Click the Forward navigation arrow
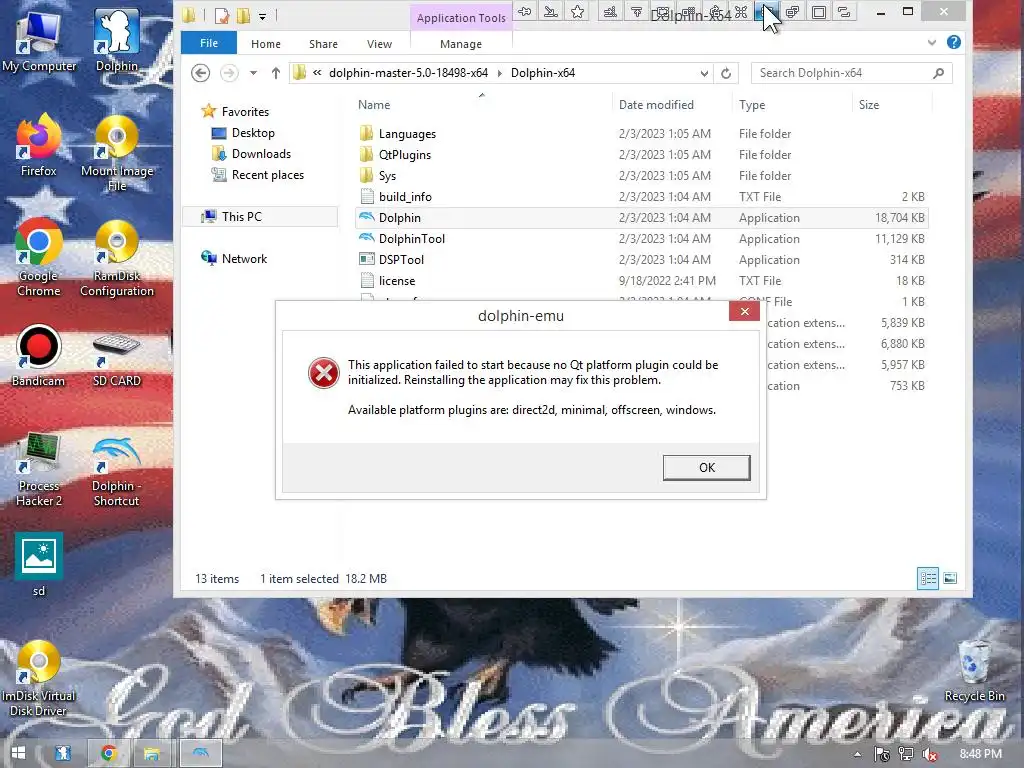Screen dimensions: 1024x768 click(x=229, y=72)
